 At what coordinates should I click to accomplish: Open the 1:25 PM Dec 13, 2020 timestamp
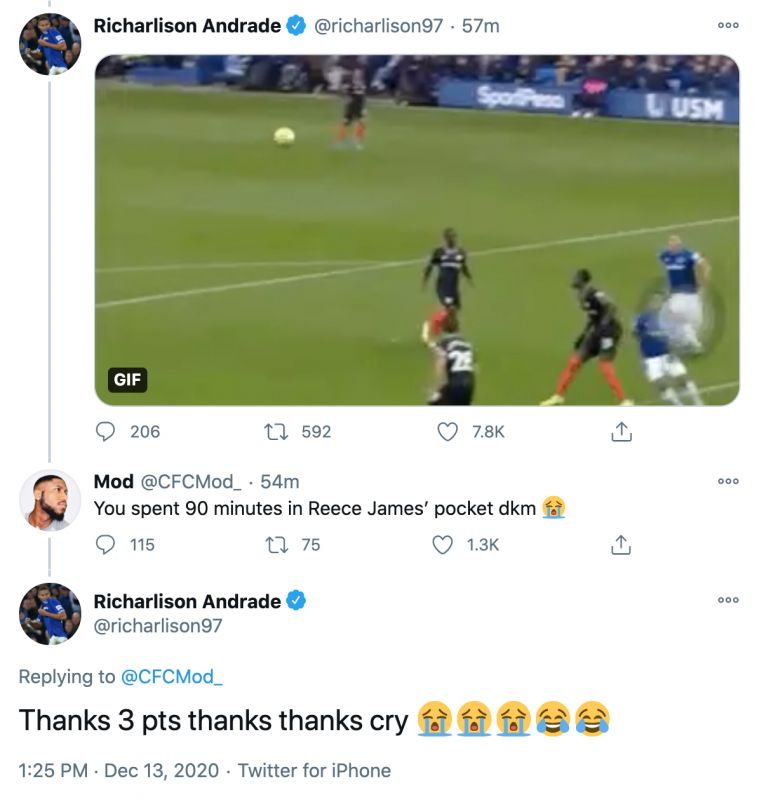point(119,771)
